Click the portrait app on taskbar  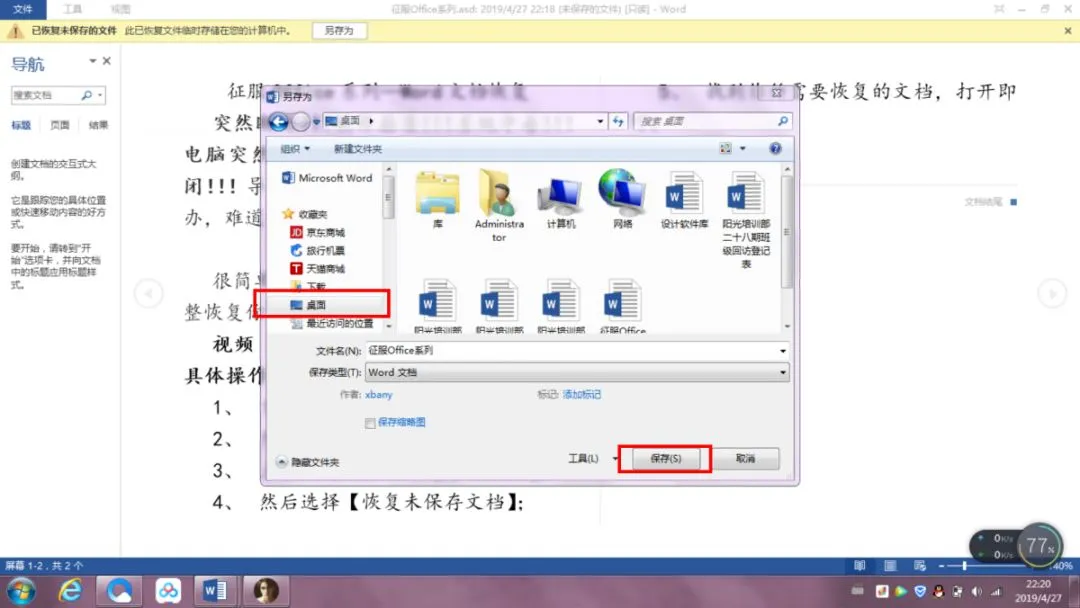click(266, 591)
